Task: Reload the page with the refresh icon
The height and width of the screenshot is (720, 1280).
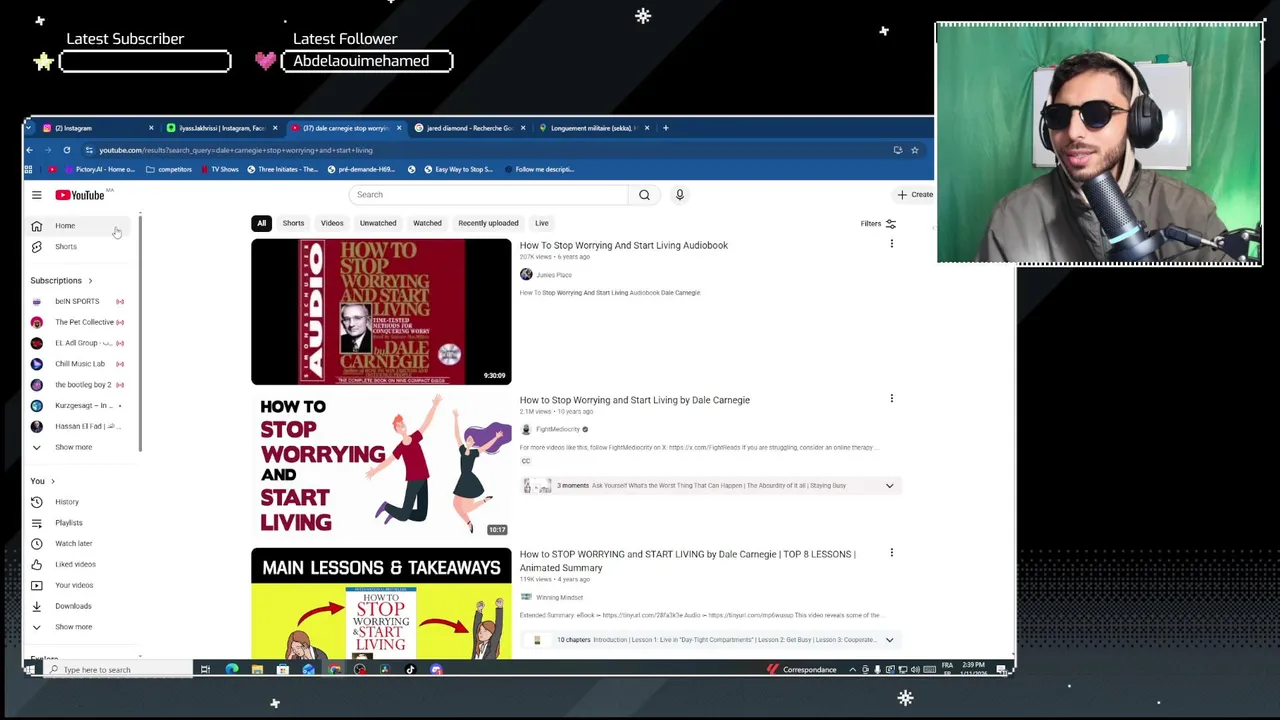Action: point(67,150)
